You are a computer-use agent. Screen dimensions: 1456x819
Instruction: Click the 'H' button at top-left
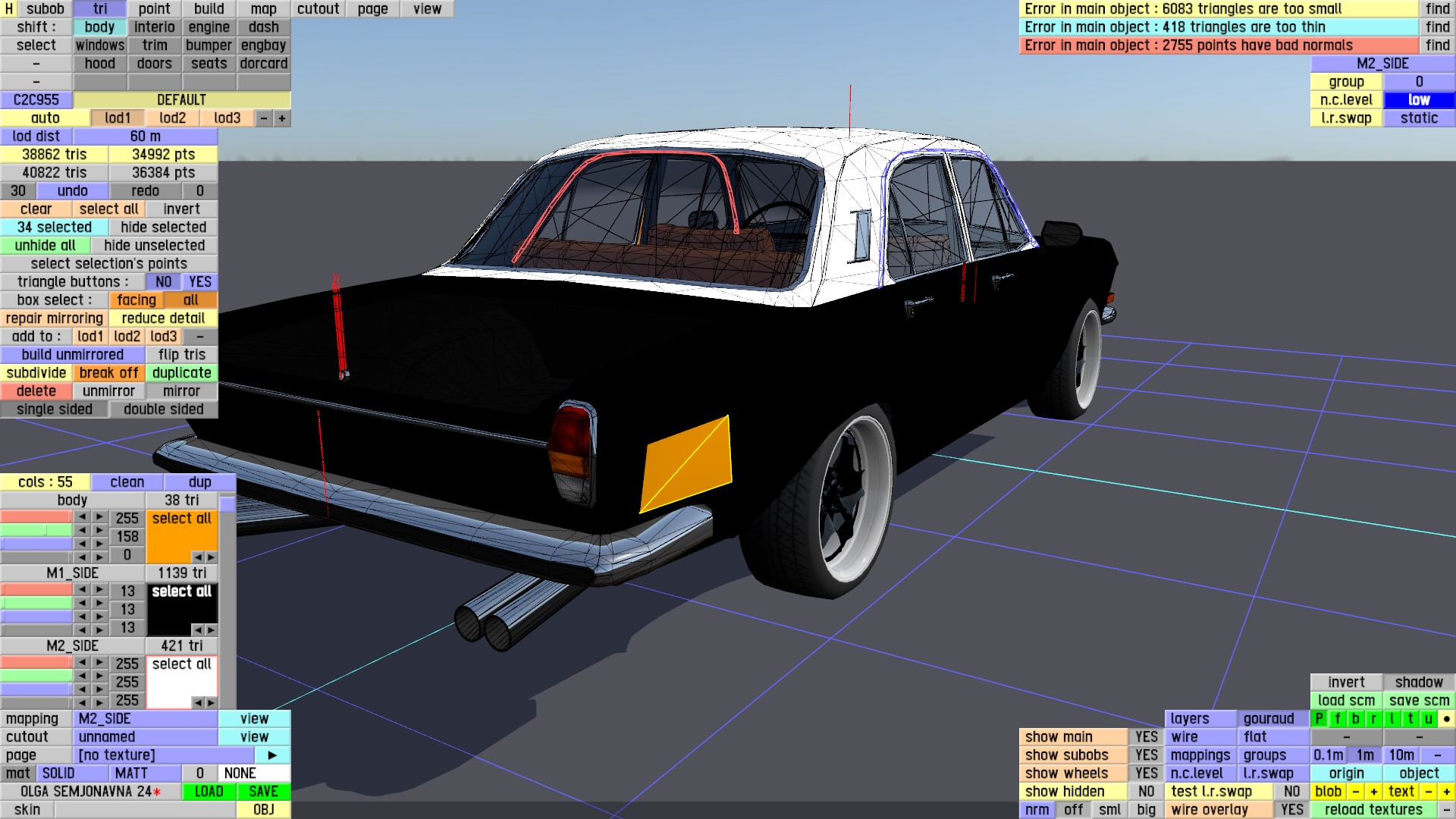9,9
